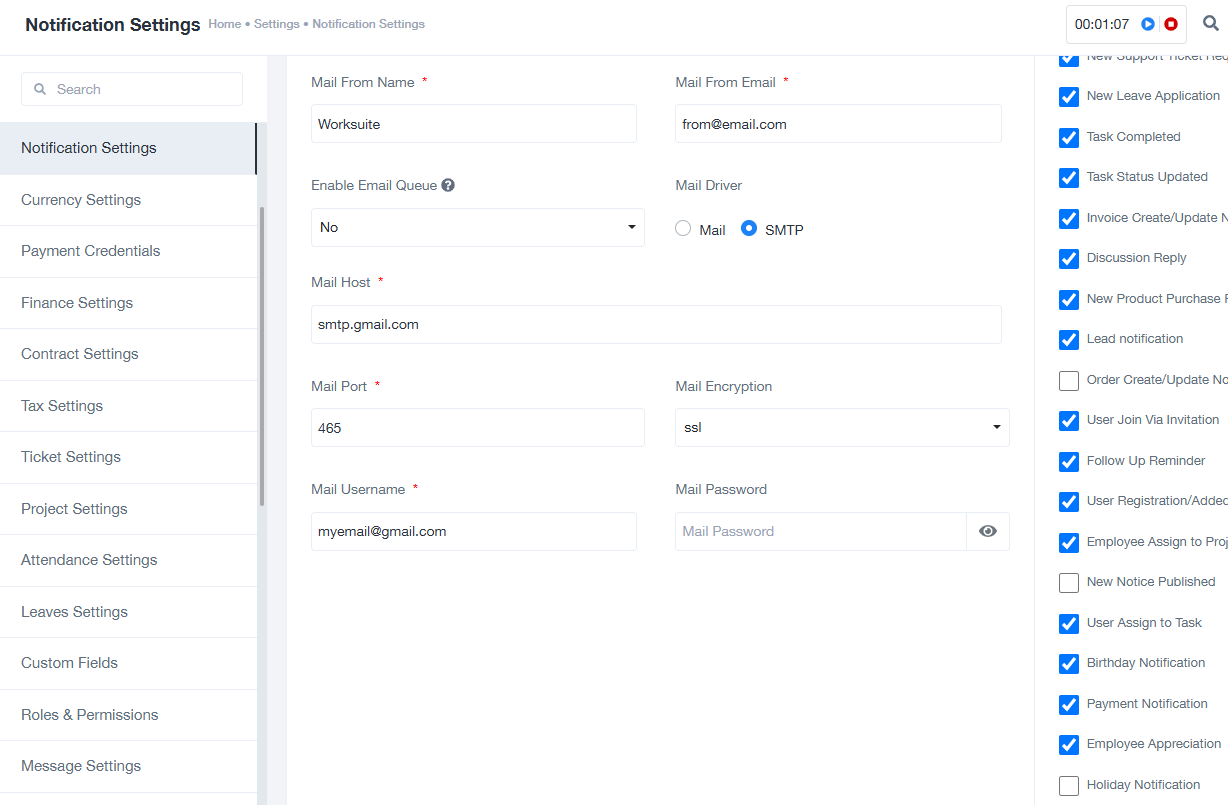The width and height of the screenshot is (1228, 805).
Task: Uncheck the Birthday Notification checkbox
Action: click(x=1069, y=663)
